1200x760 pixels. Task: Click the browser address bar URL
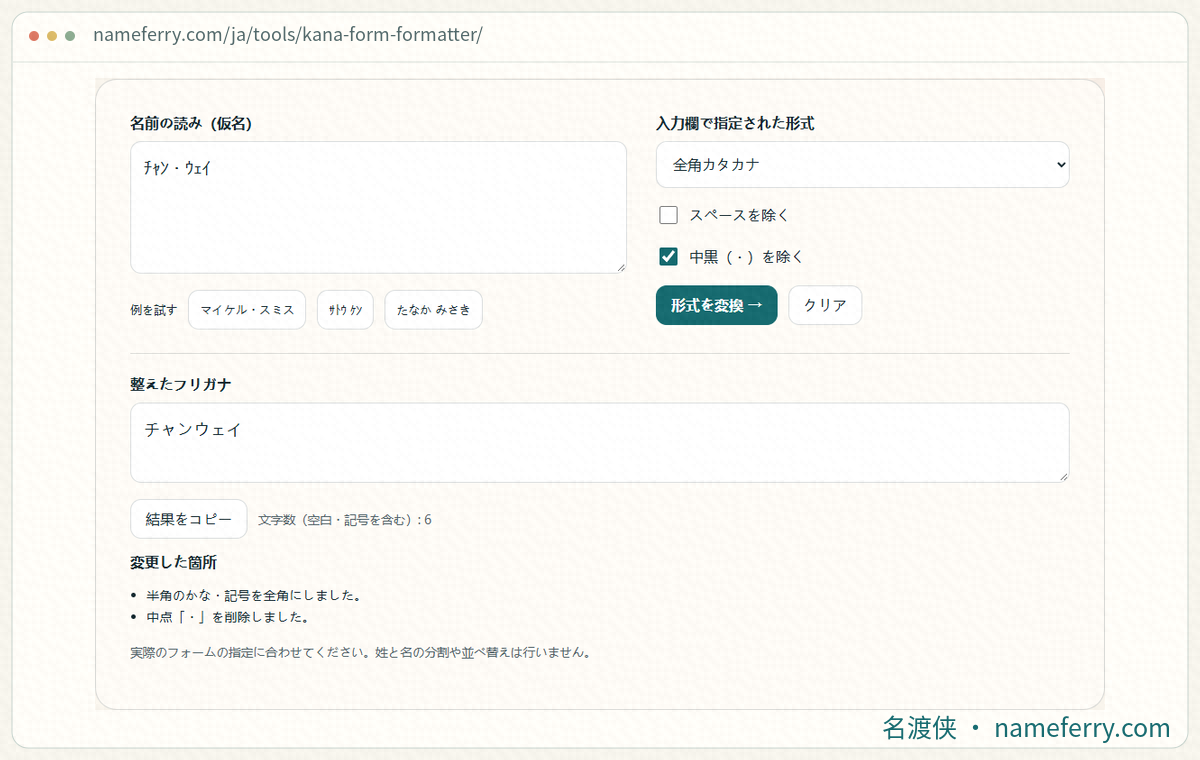tap(288, 35)
